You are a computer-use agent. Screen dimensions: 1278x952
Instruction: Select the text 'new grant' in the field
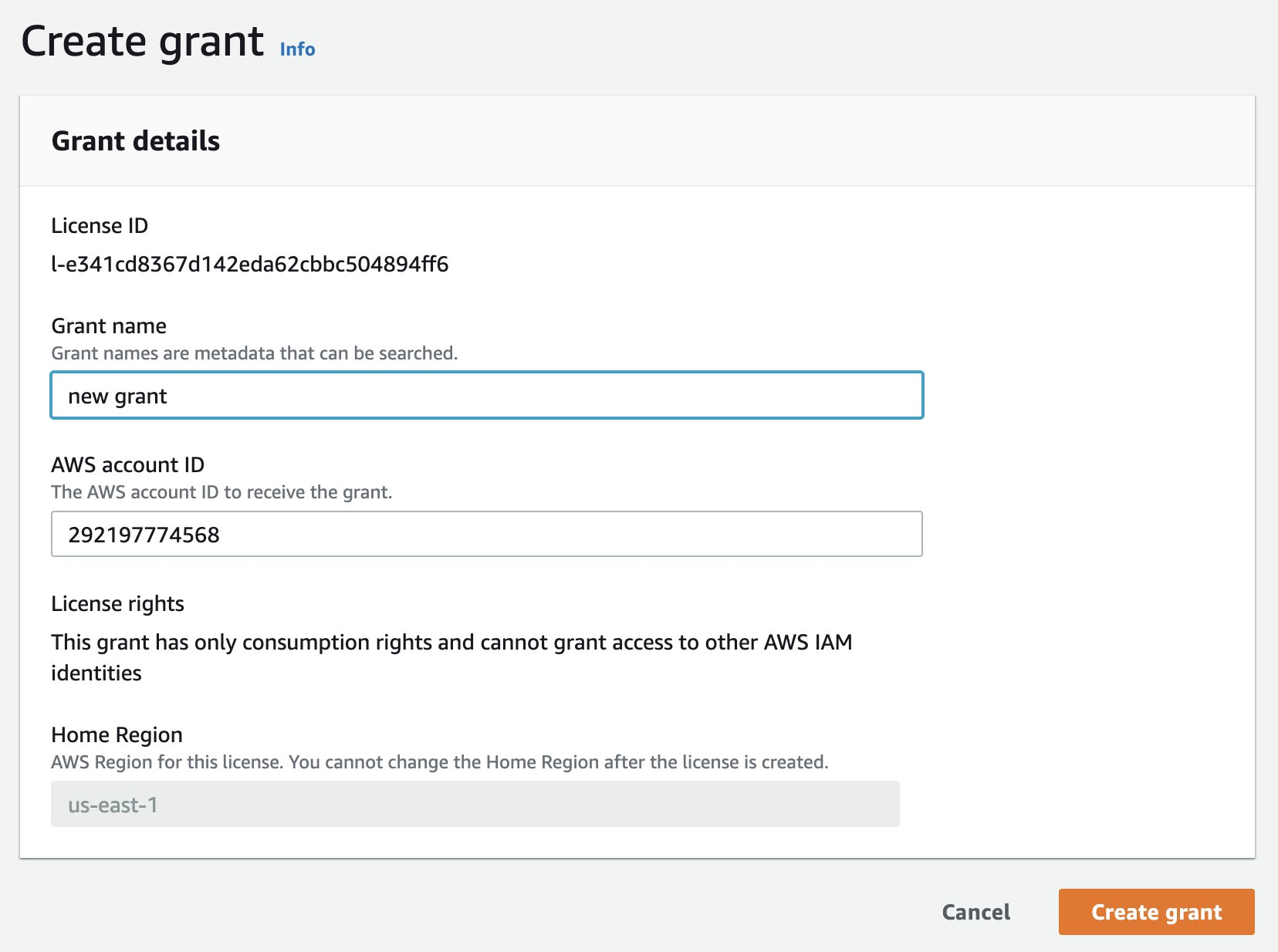[117, 395]
